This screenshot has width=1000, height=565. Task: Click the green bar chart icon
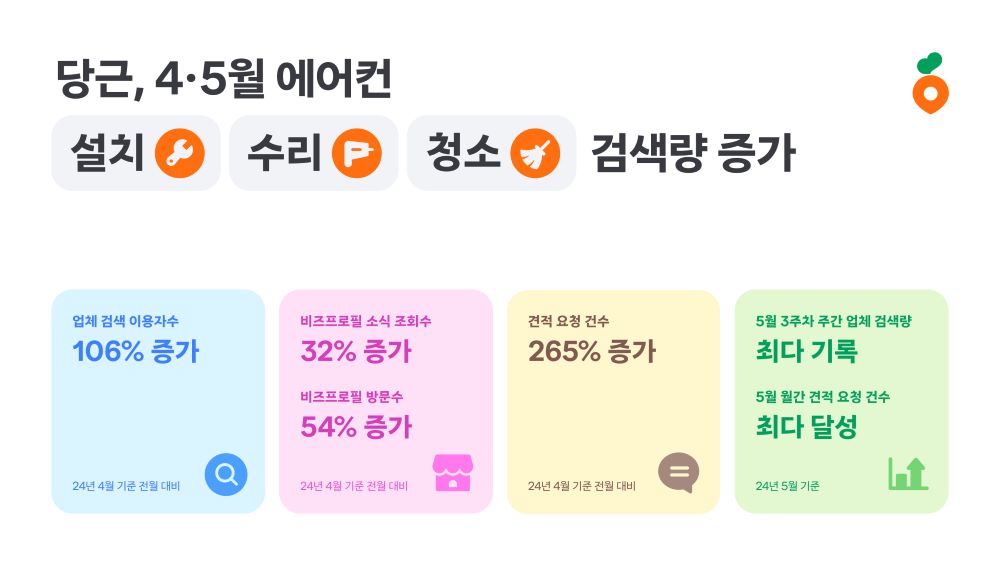pyautogui.click(x=908, y=473)
